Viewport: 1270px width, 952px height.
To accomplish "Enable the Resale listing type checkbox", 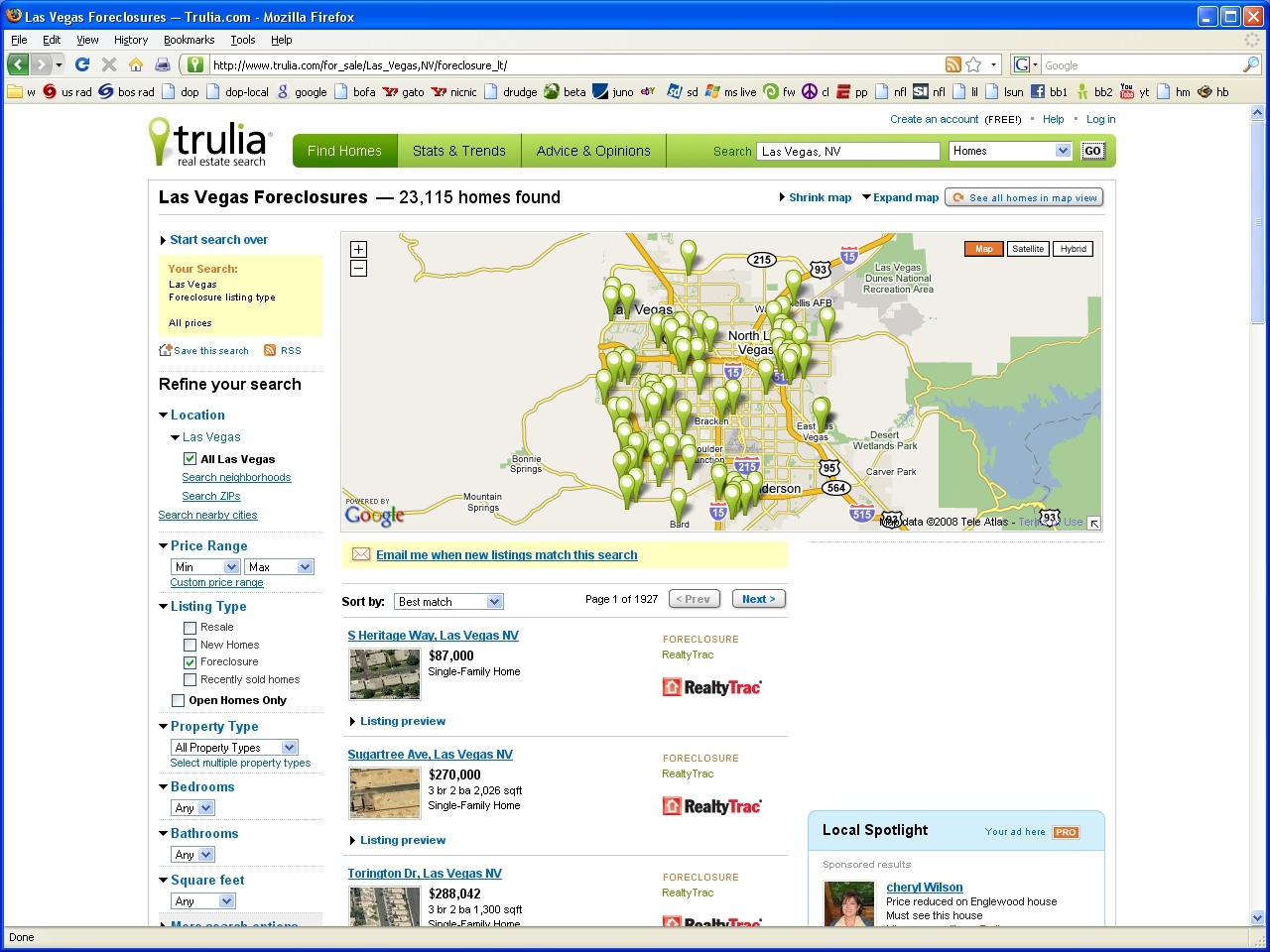I will click(x=190, y=628).
